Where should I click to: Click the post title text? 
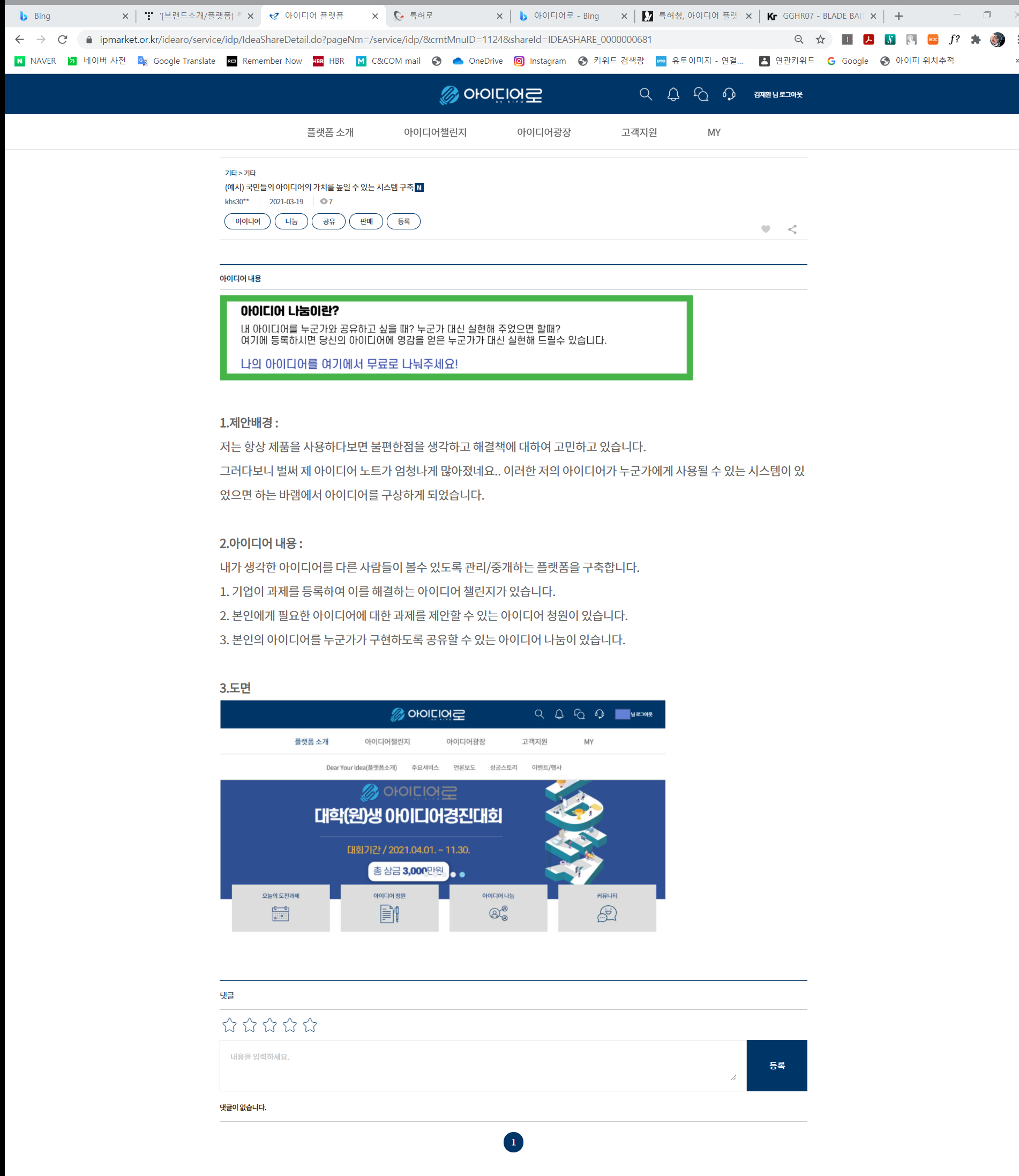(x=319, y=187)
